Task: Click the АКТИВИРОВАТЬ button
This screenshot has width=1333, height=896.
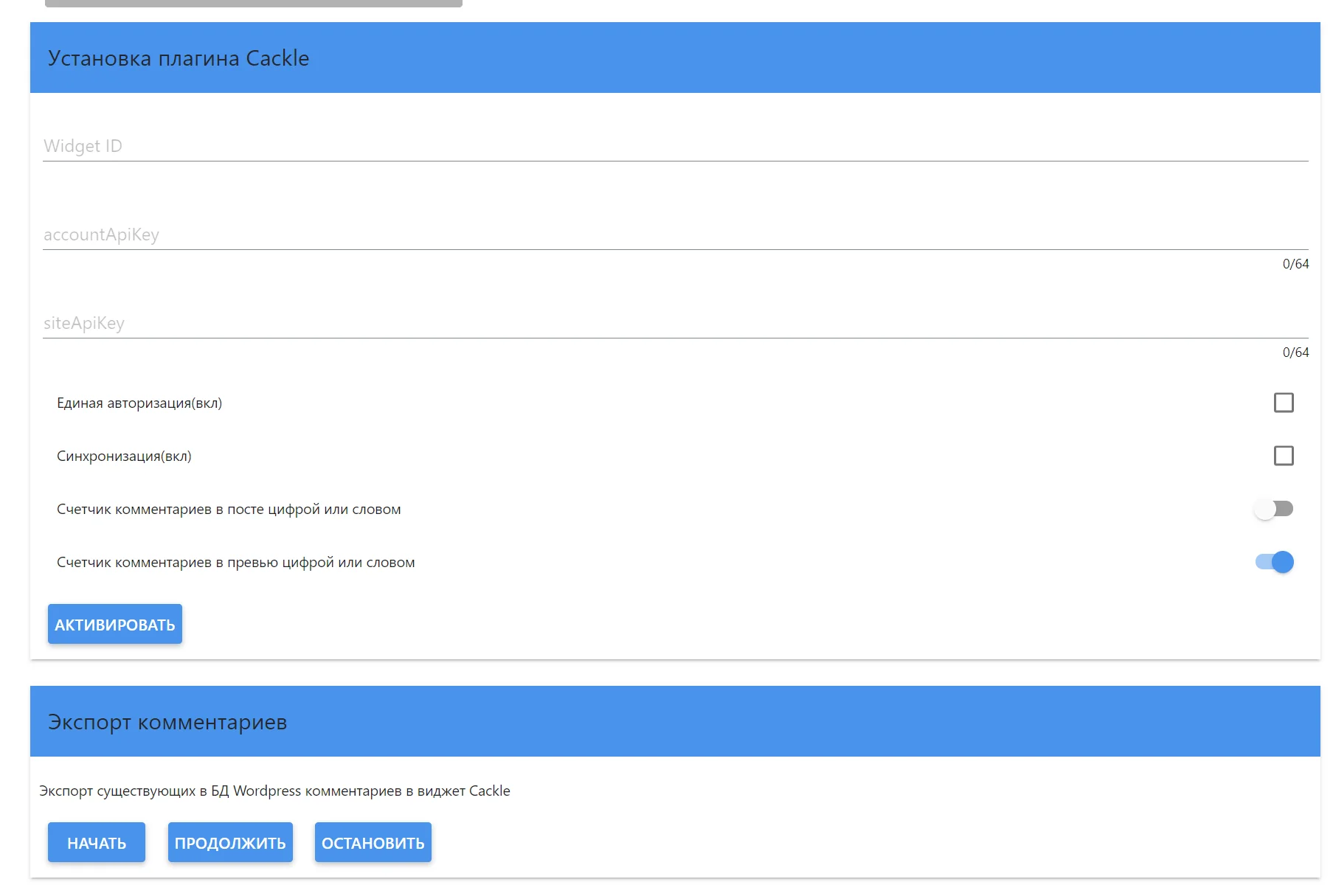Action: (x=115, y=624)
